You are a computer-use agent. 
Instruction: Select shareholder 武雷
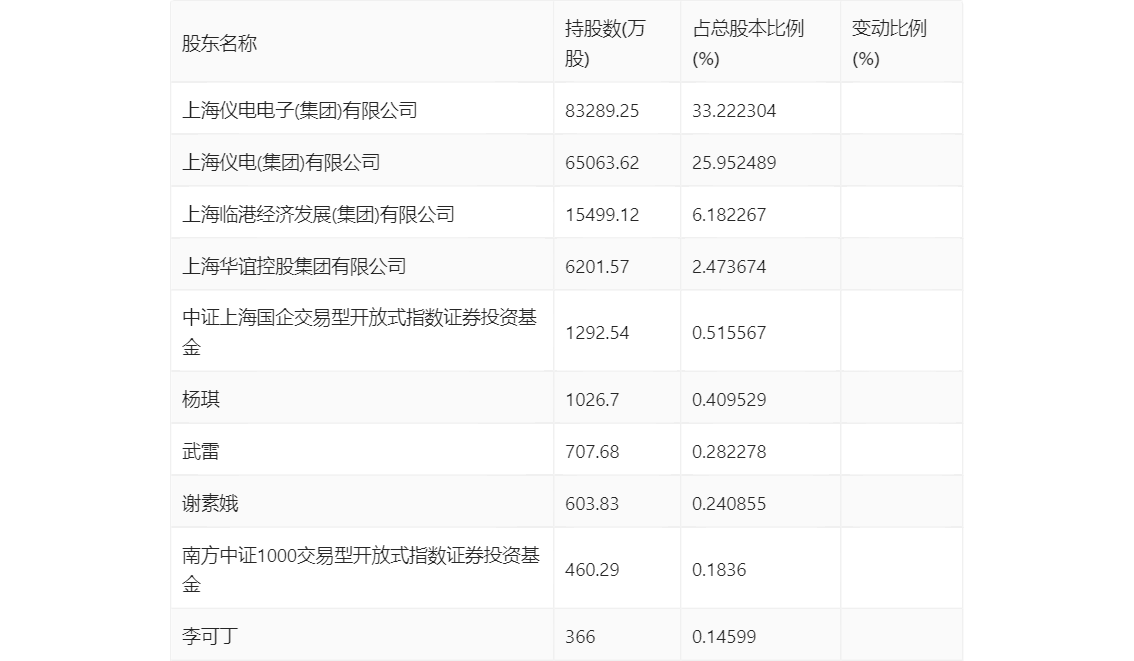point(200,451)
